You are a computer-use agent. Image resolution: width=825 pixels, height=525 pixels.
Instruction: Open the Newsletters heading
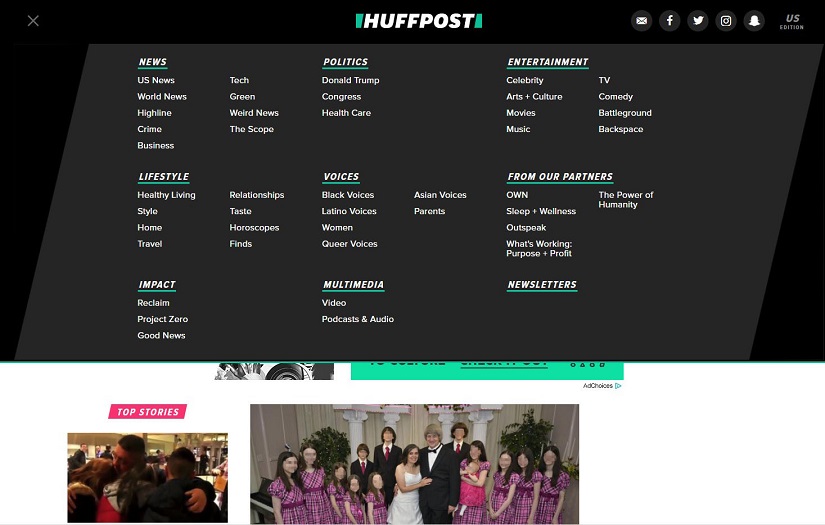[542, 285]
